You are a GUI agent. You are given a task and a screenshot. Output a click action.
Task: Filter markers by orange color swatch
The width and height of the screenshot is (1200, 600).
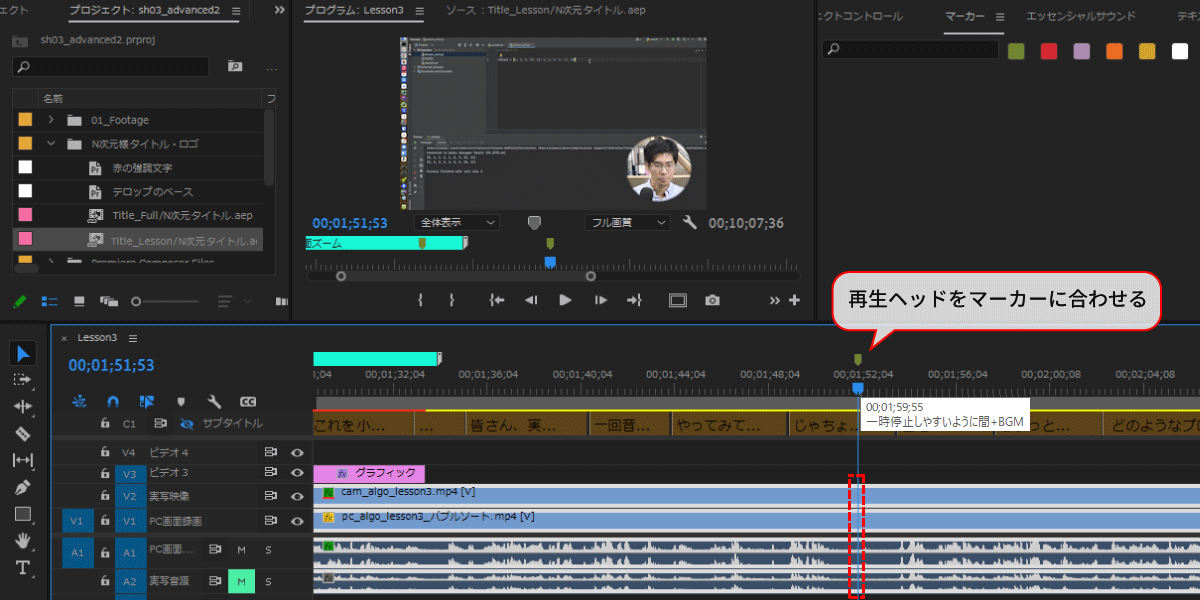click(1114, 51)
